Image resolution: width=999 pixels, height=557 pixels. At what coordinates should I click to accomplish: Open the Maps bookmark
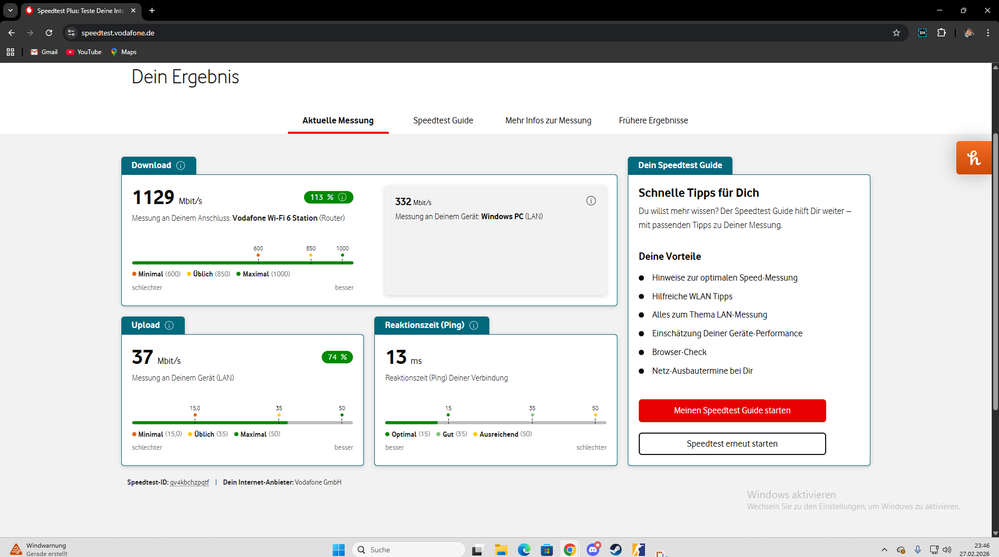pyautogui.click(x=124, y=52)
